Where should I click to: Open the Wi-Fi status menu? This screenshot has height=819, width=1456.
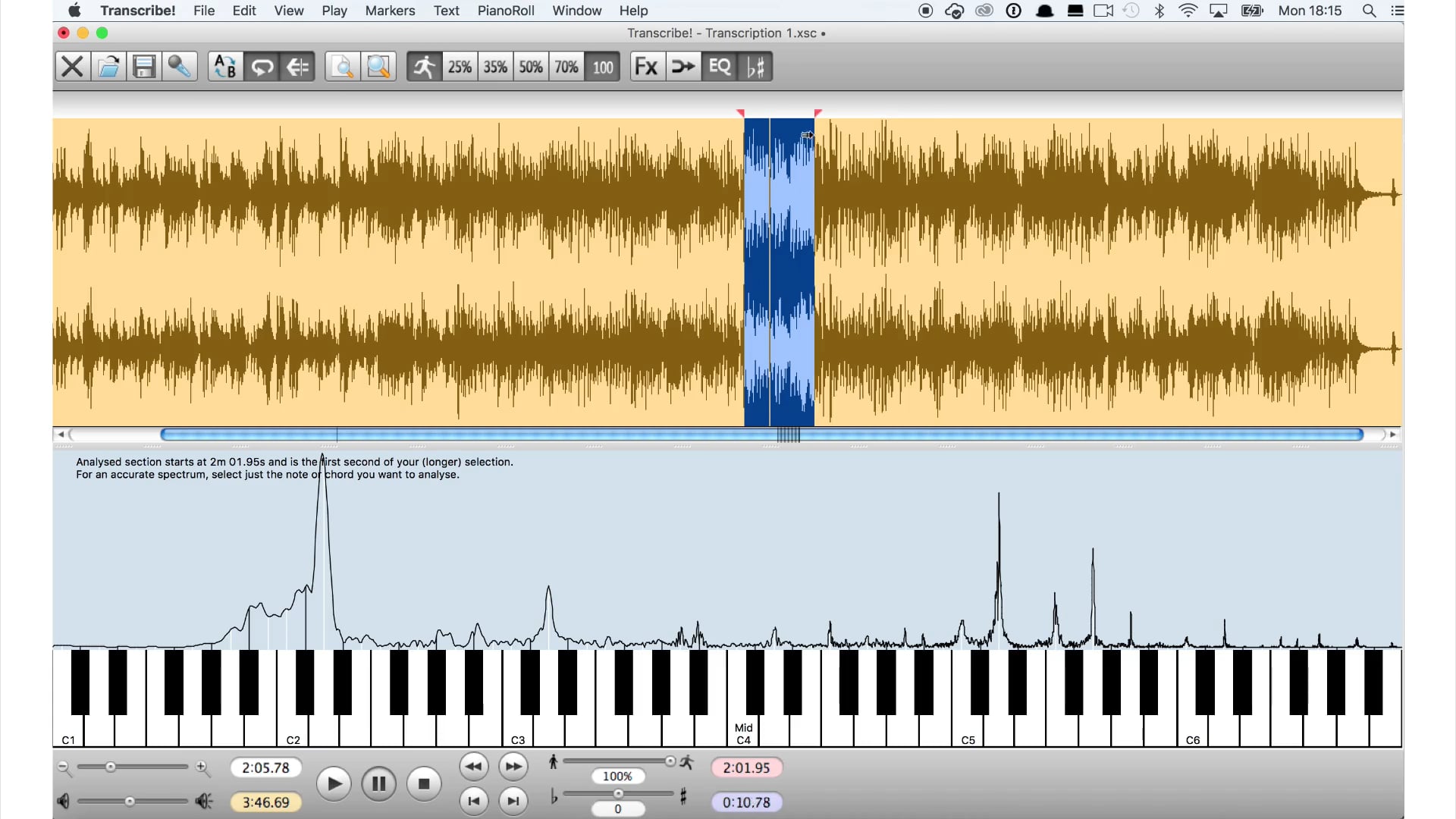[1188, 11]
